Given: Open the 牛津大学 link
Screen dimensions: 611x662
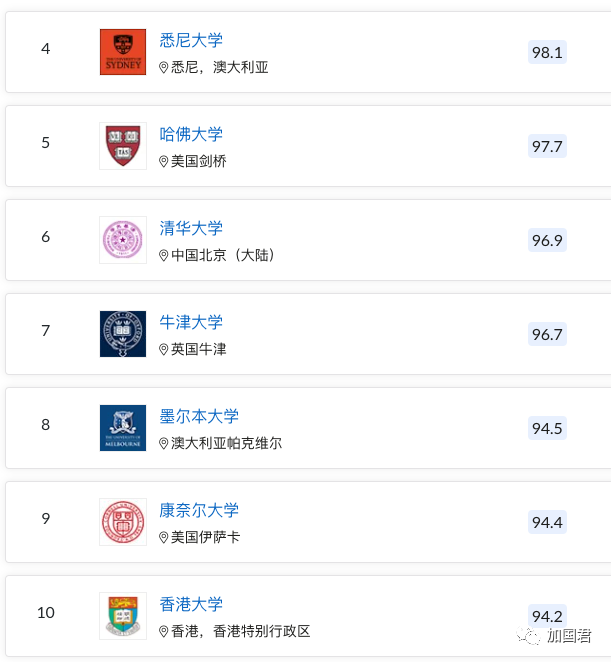Looking at the screenshot, I should [x=191, y=323].
